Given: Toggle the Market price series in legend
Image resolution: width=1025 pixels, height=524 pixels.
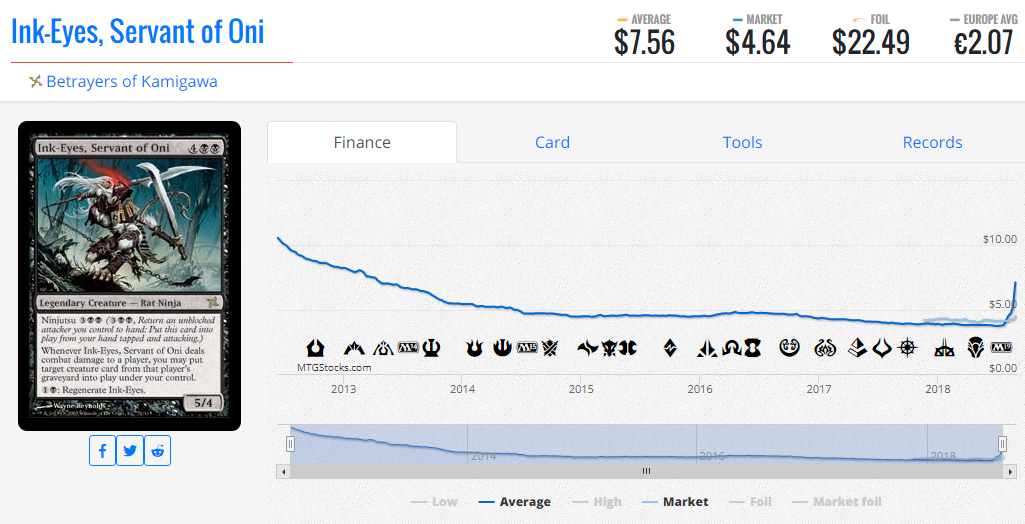Looking at the screenshot, I should click(675, 502).
